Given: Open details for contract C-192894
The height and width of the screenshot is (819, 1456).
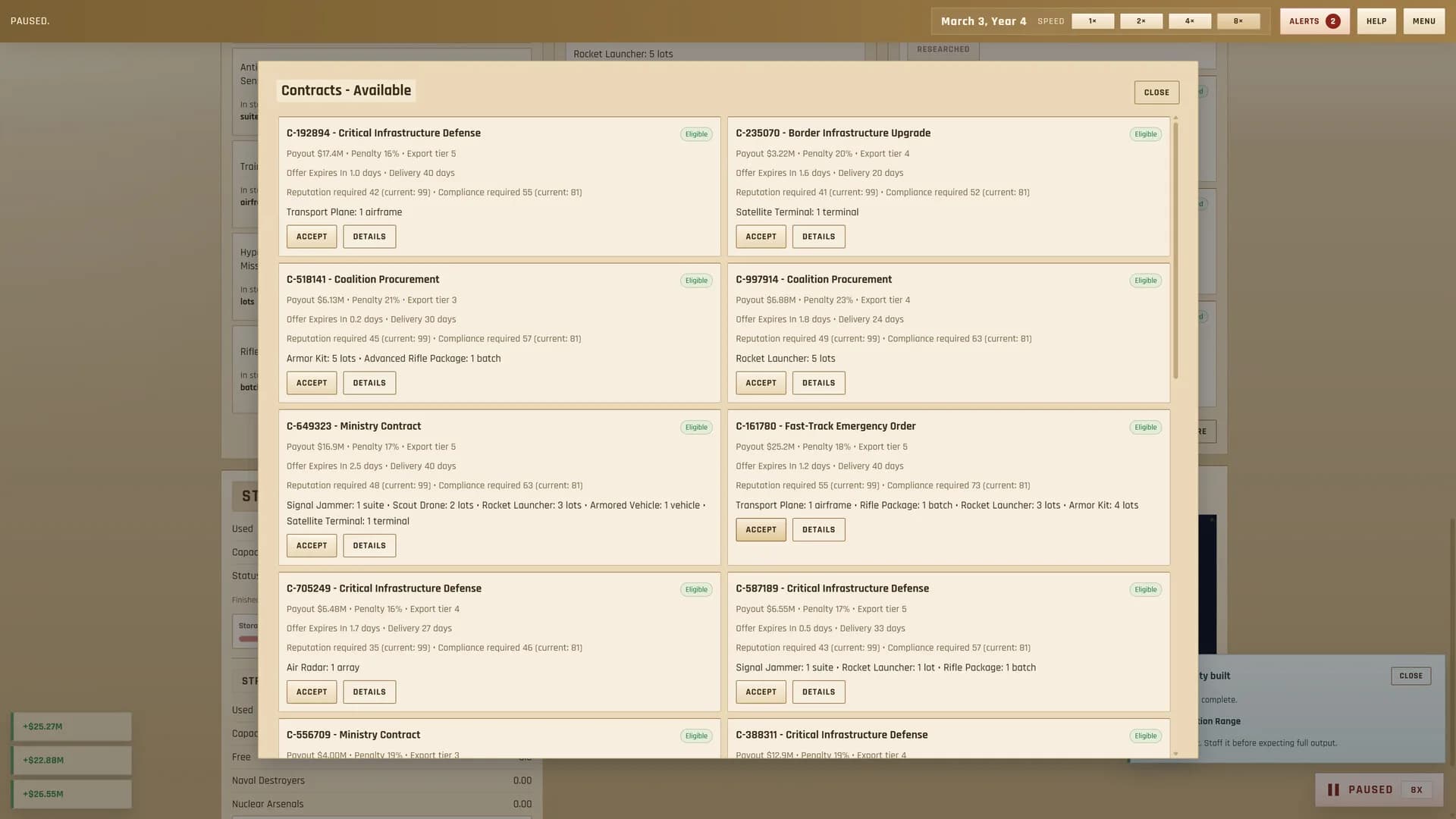Looking at the screenshot, I should coord(369,237).
